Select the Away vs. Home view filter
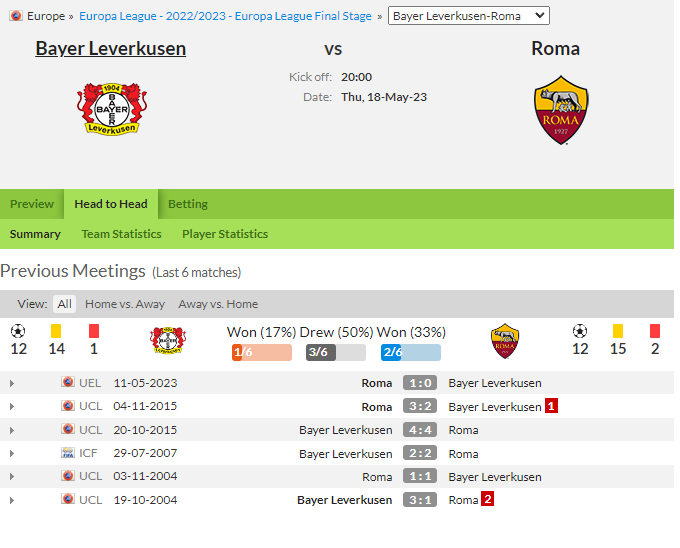 (218, 304)
